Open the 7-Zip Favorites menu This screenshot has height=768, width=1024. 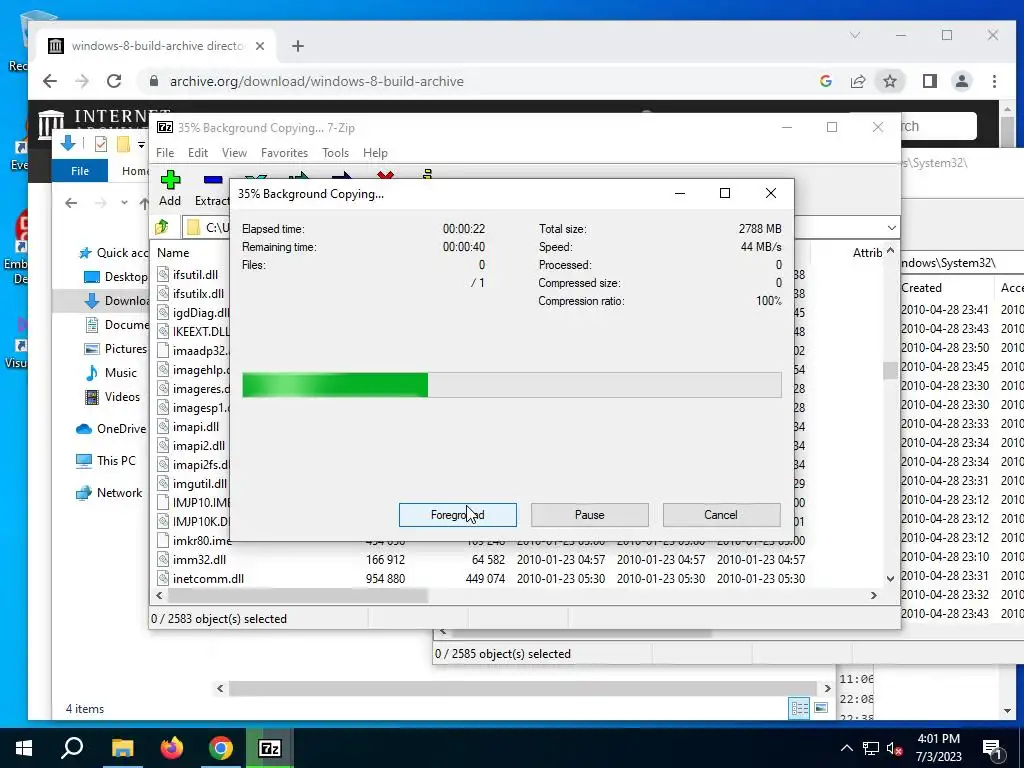tap(284, 153)
